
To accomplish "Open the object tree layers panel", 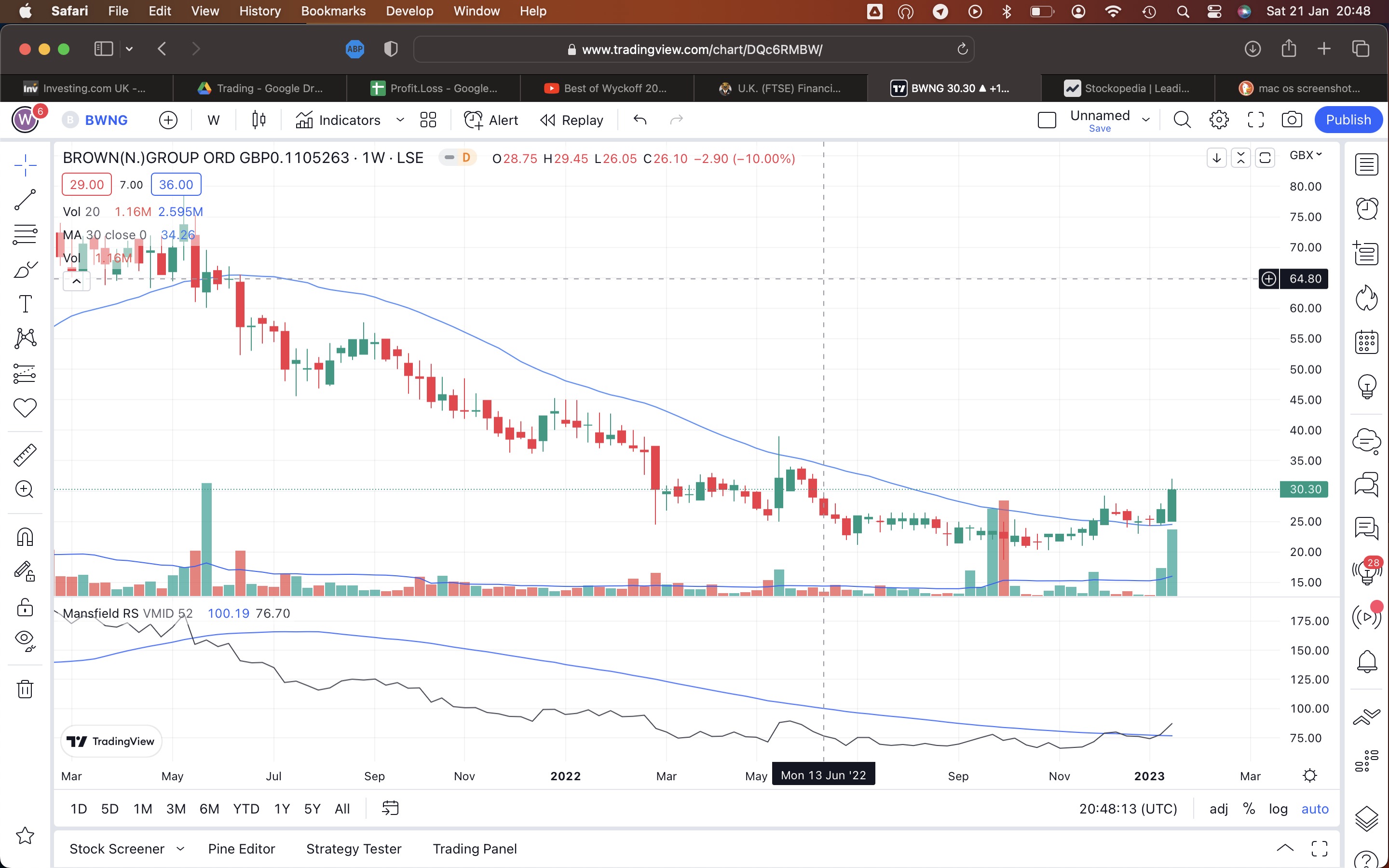I will point(1367,819).
